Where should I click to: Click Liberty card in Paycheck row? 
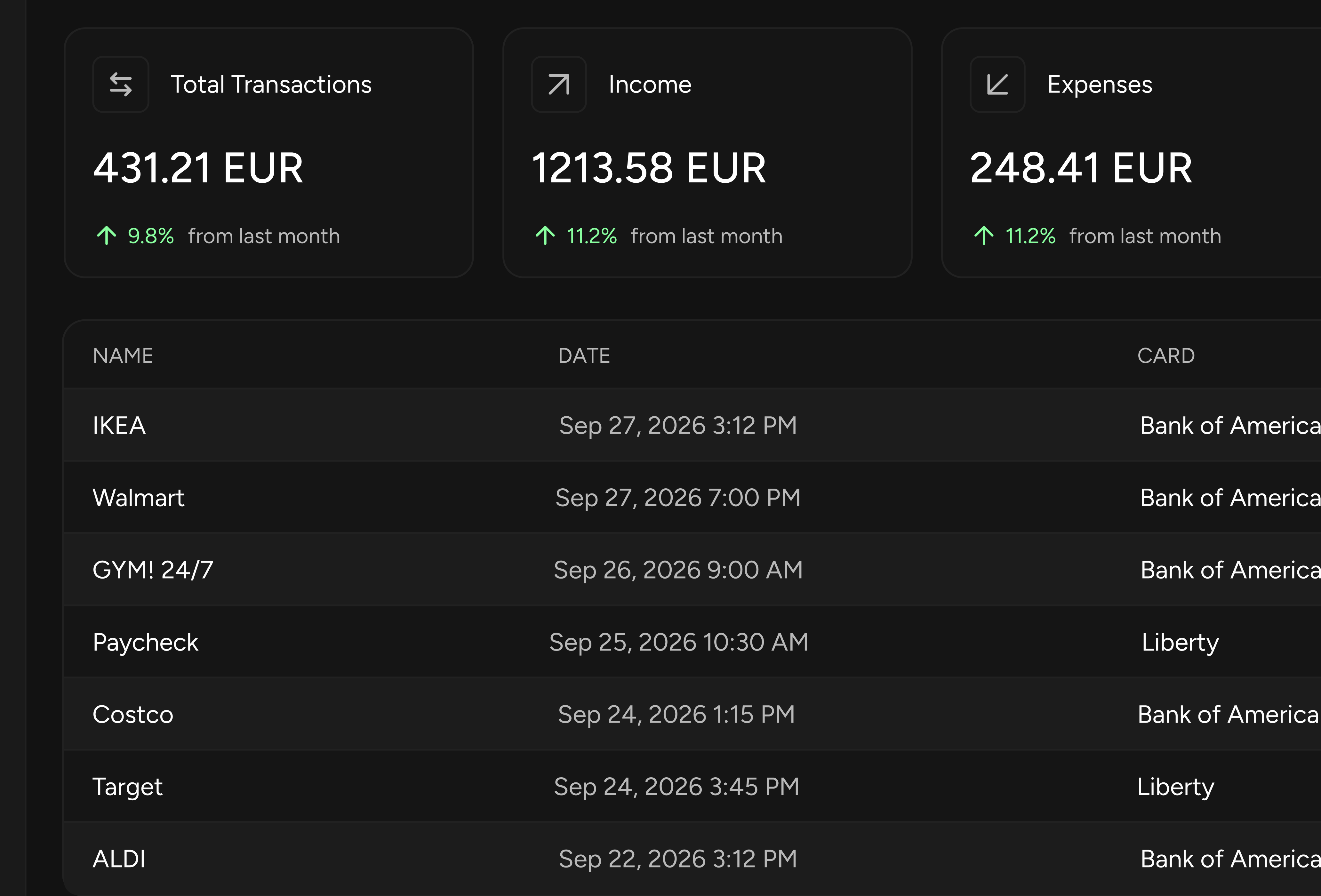pos(1180,643)
